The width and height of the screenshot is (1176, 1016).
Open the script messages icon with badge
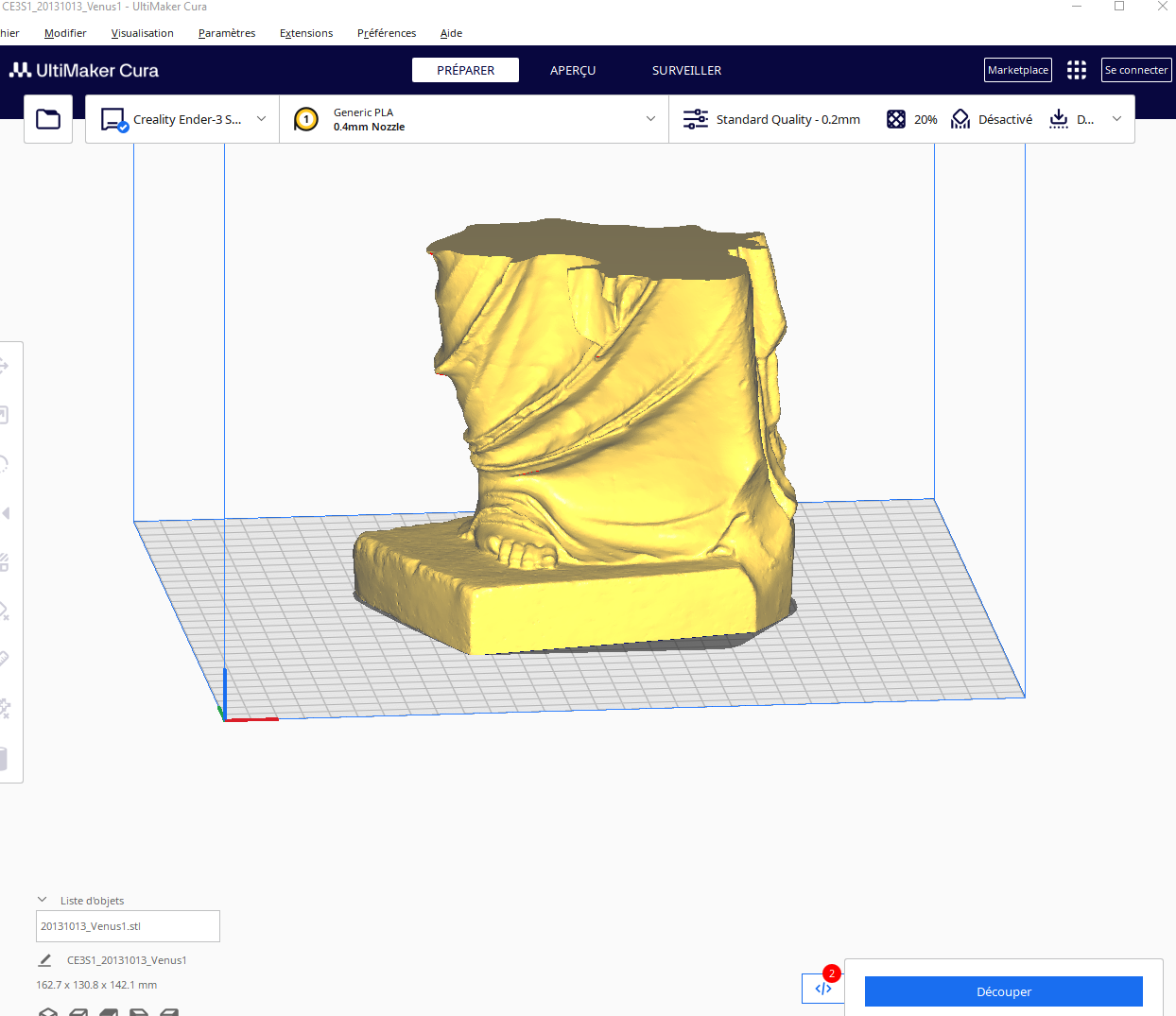[823, 989]
